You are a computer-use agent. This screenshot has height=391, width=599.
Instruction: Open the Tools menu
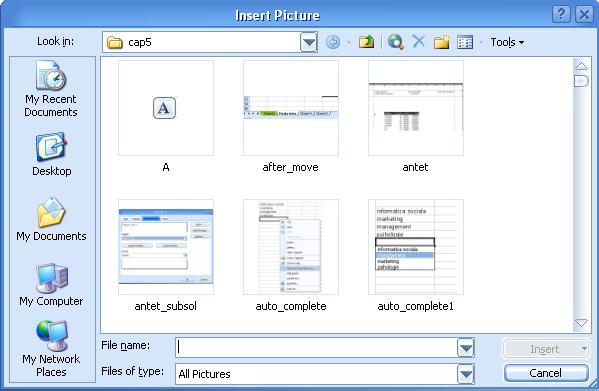tap(507, 42)
